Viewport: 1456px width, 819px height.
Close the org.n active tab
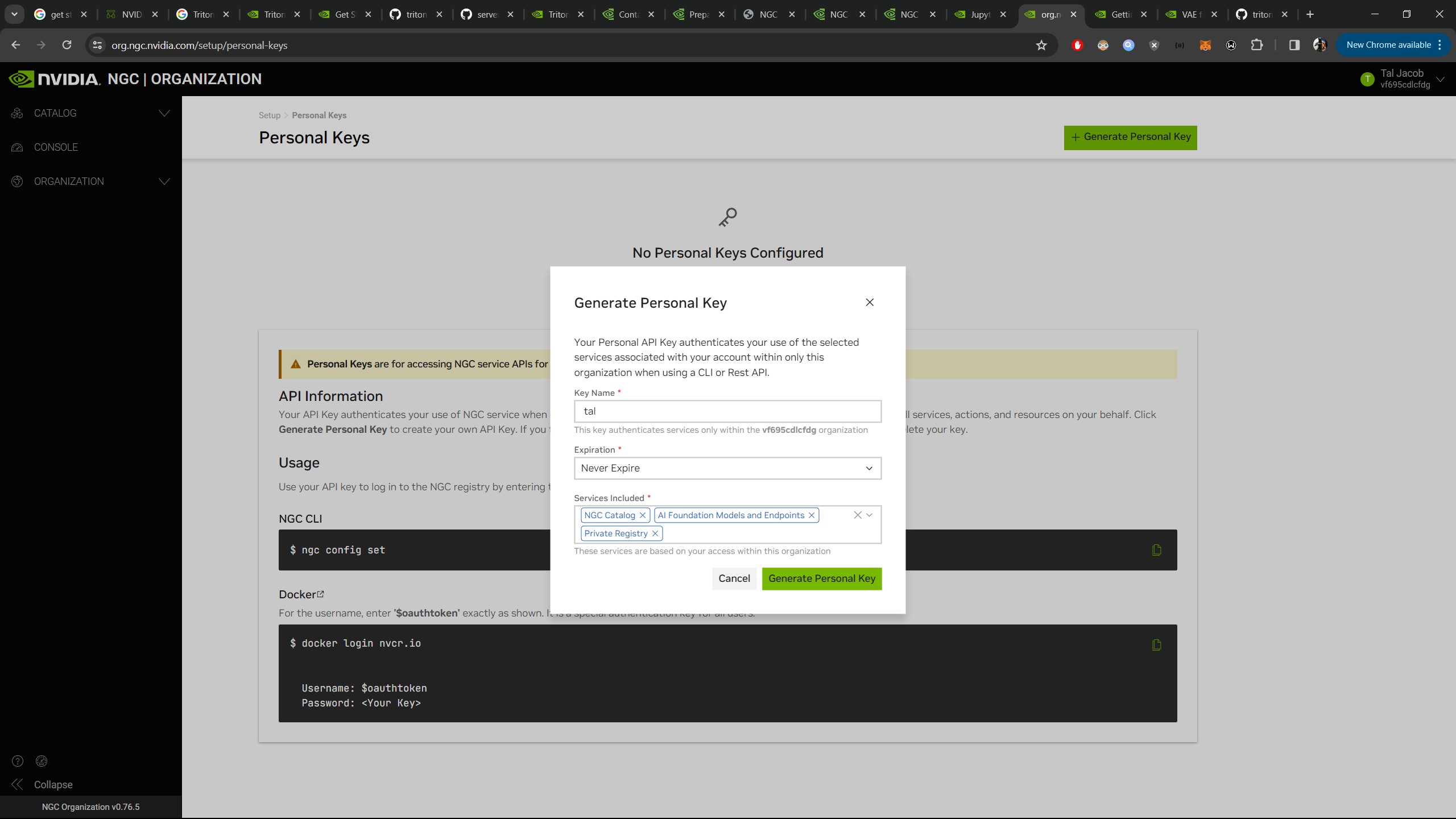click(x=1073, y=14)
